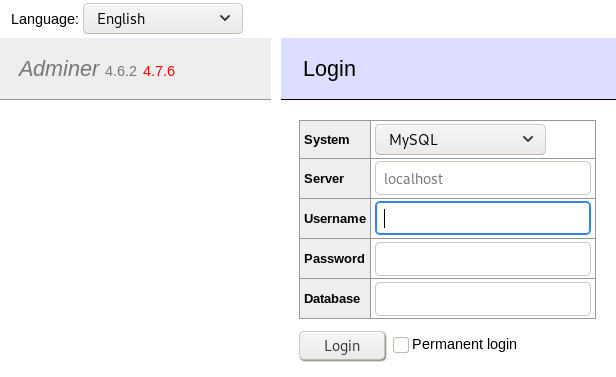Image resolution: width=616 pixels, height=377 pixels.
Task: Click the Server row label
Action: coord(324,179)
